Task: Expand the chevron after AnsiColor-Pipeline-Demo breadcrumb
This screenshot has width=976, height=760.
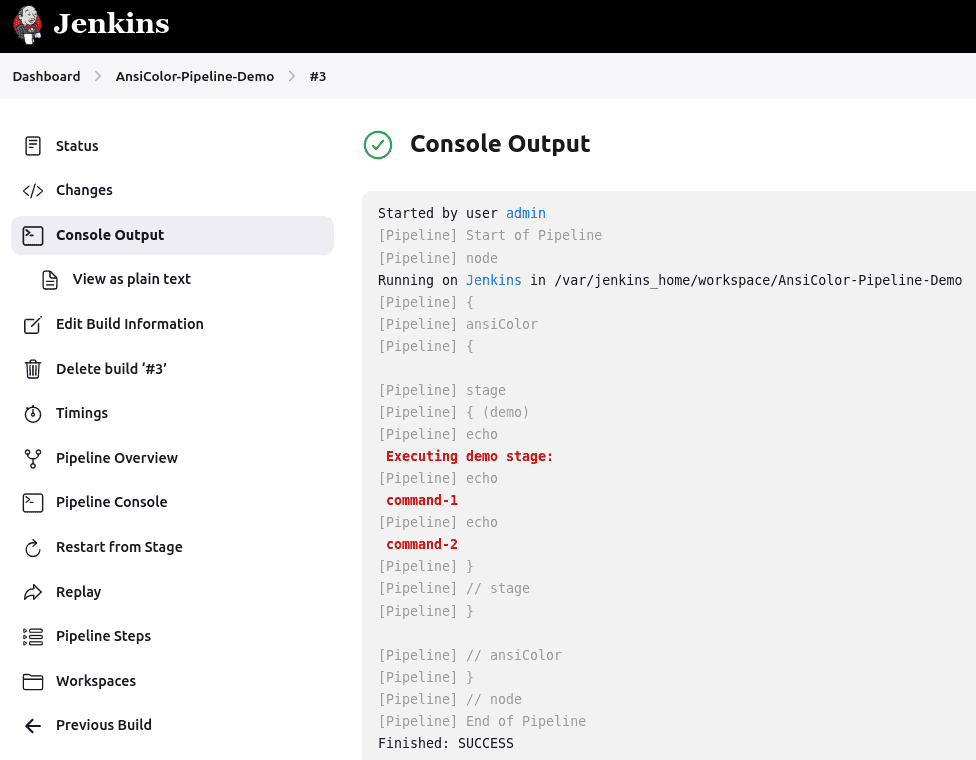Action: (x=292, y=77)
